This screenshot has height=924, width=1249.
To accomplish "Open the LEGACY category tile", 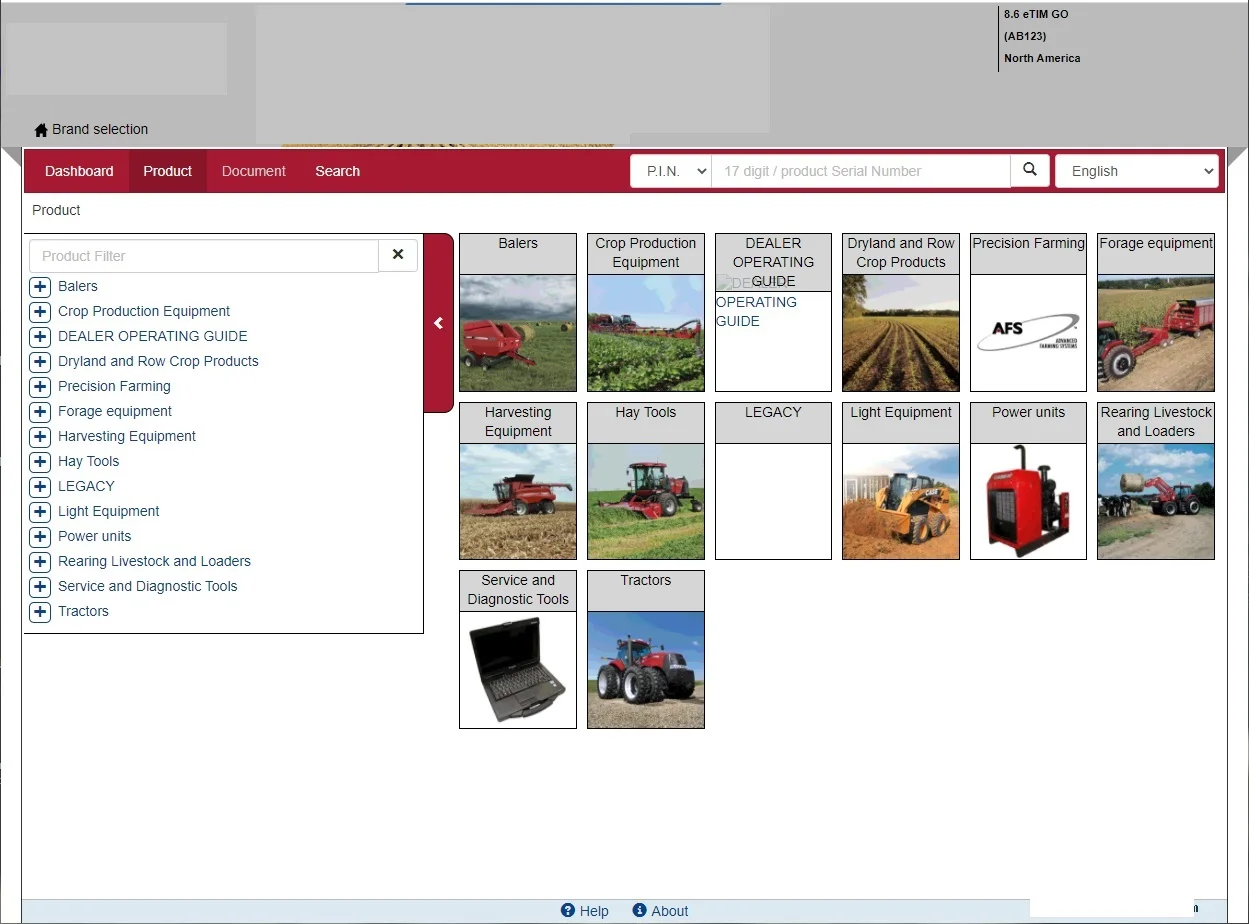I will [773, 481].
